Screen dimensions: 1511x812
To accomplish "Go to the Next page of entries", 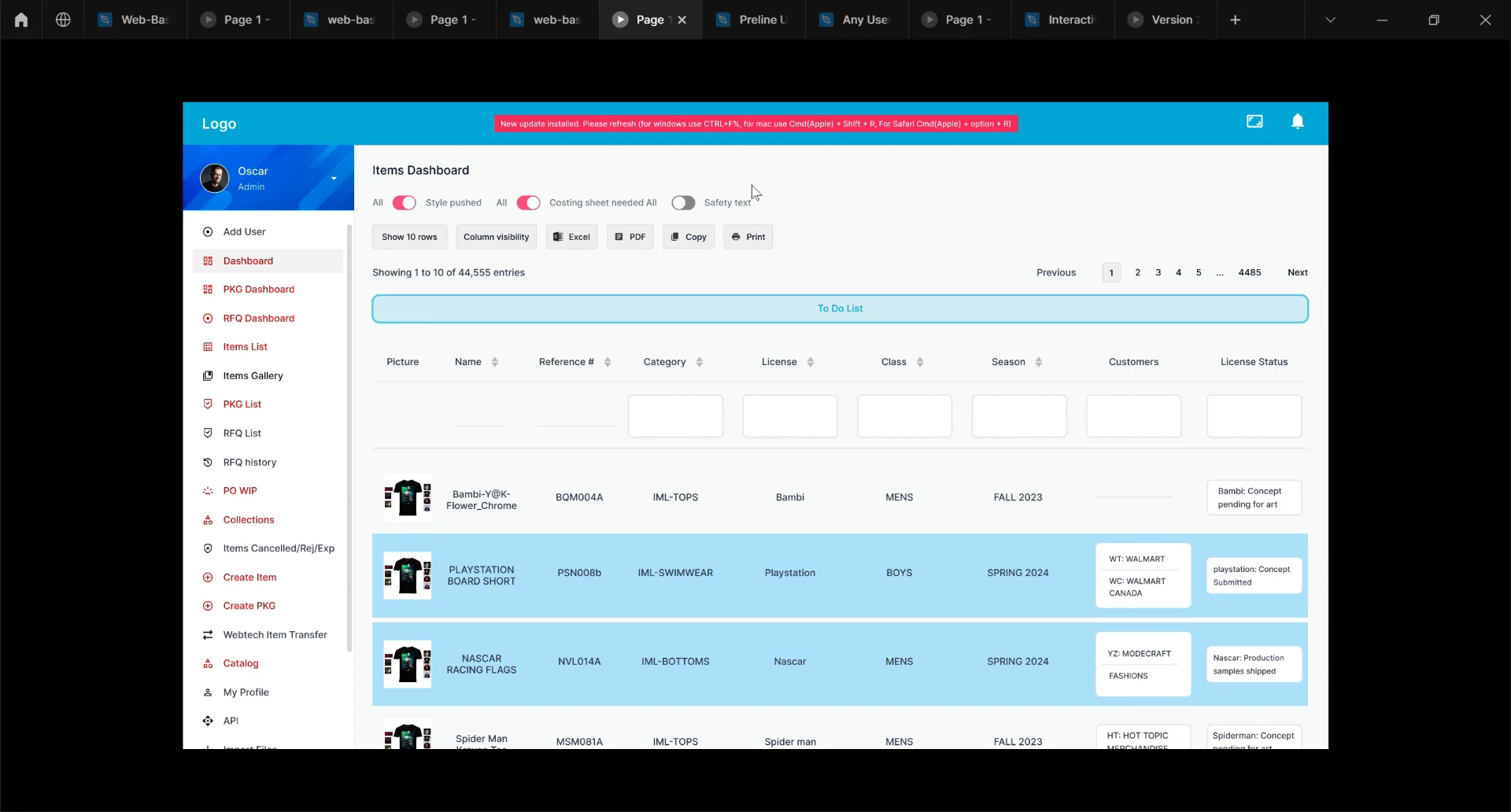I will click(1296, 272).
